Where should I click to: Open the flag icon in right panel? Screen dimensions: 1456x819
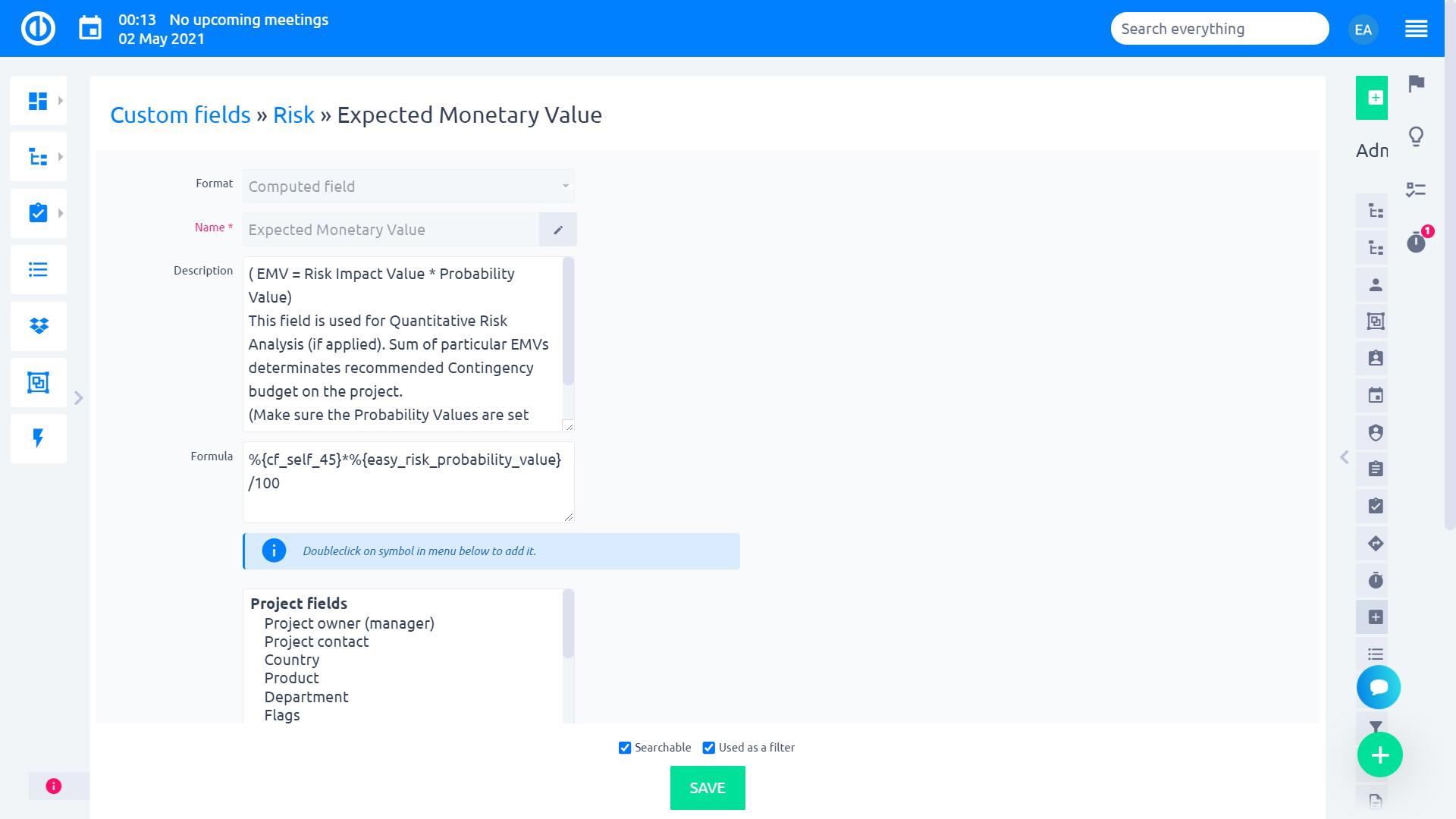coord(1416,83)
